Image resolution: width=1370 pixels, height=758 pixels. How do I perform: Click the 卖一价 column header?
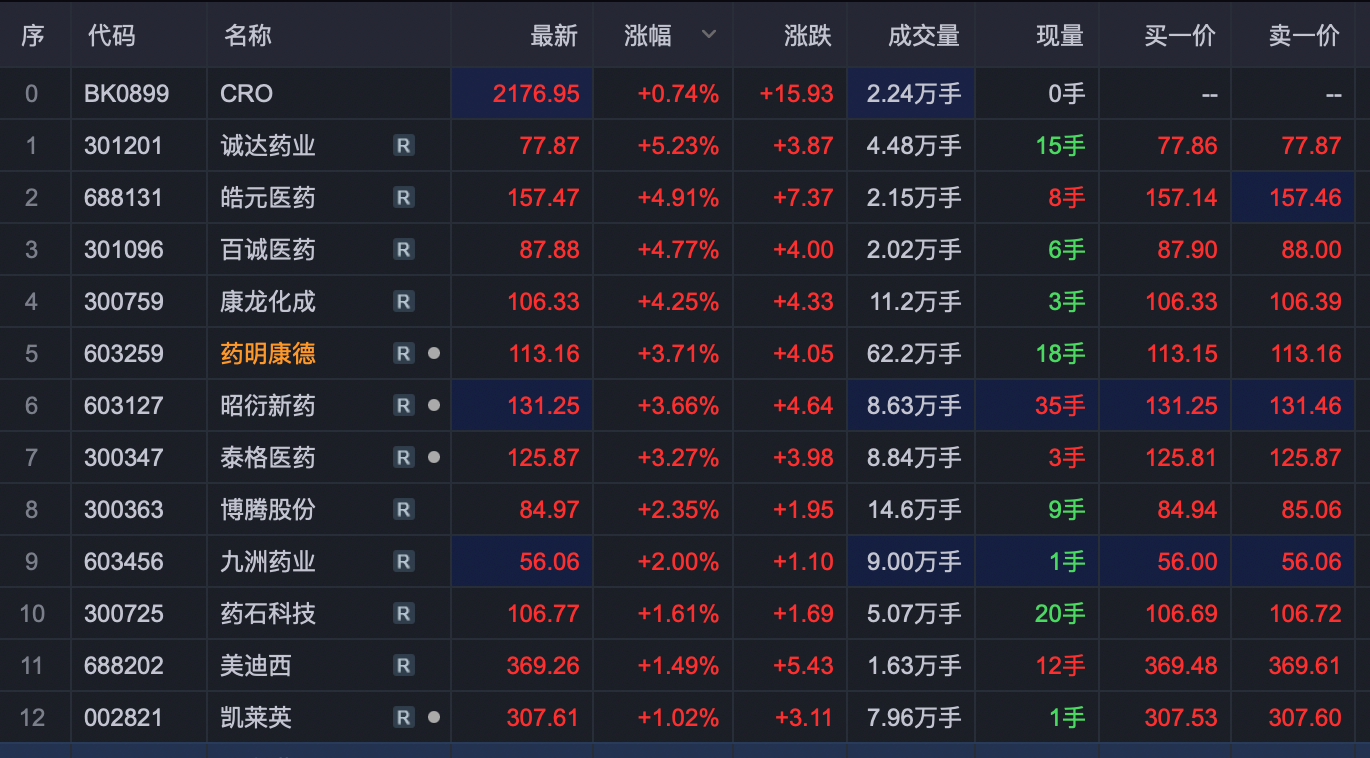1303,36
